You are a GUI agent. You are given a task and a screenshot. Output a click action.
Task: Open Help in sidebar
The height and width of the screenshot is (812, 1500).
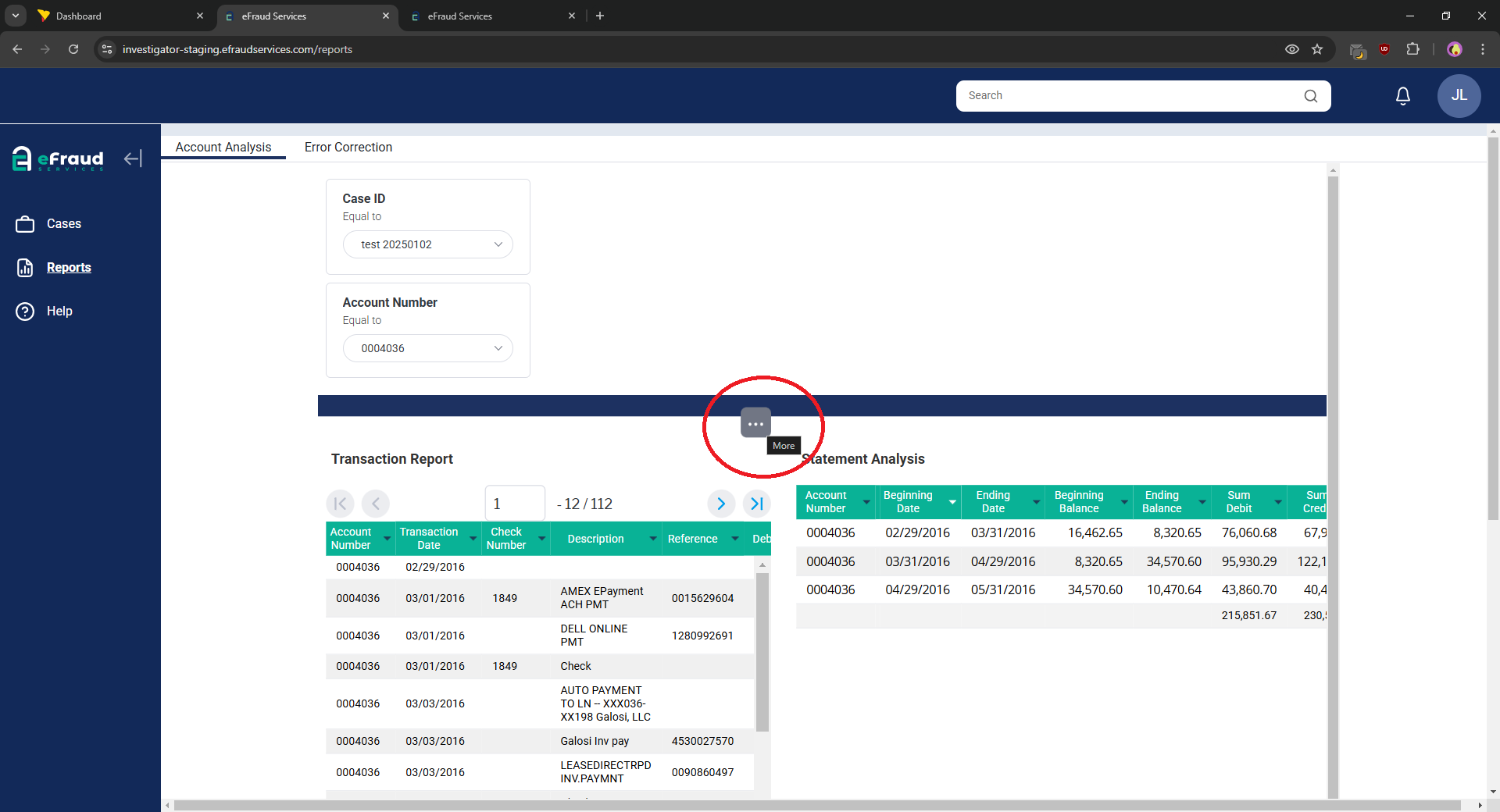point(59,312)
